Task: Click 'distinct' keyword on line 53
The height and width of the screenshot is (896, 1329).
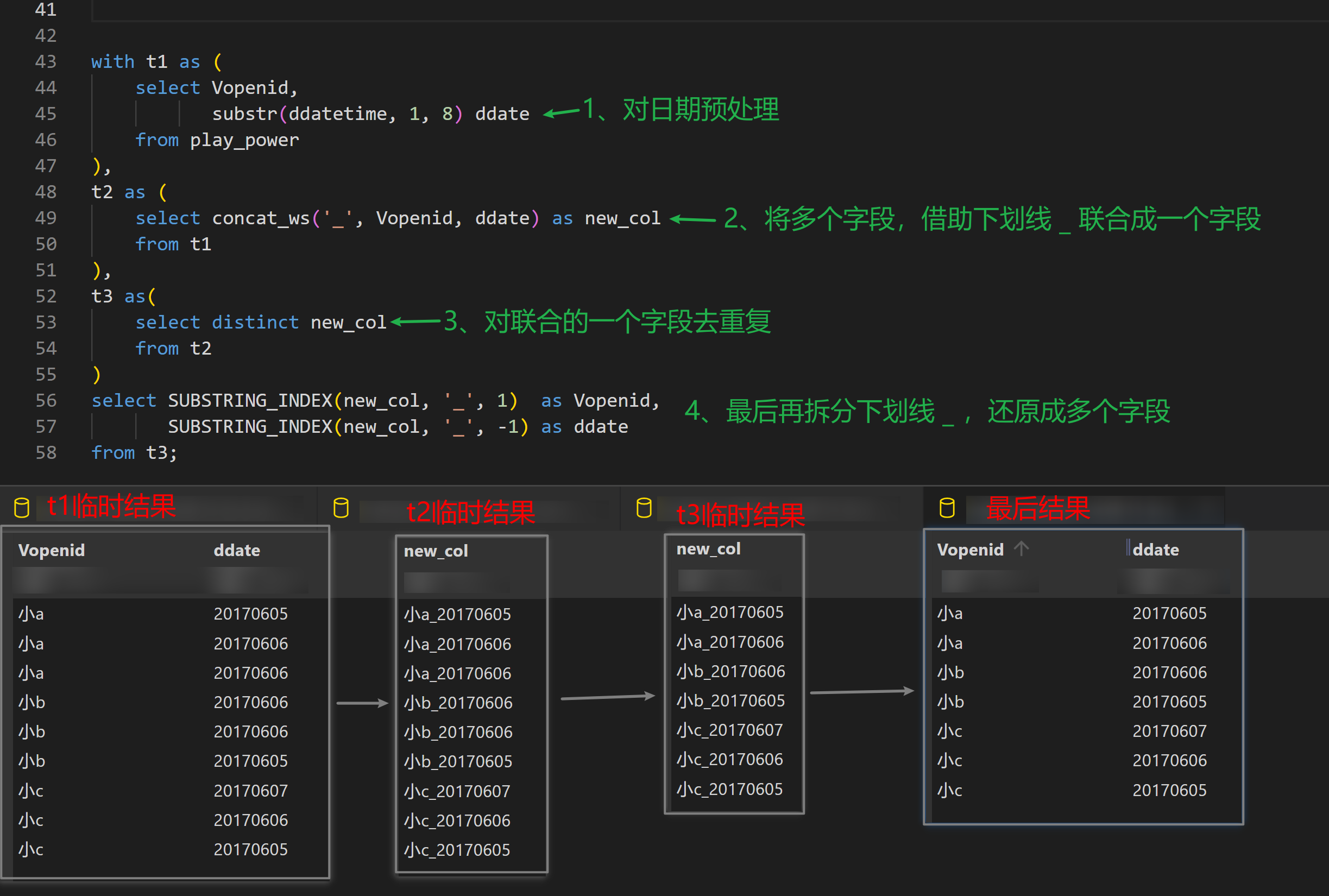Action: (x=255, y=322)
